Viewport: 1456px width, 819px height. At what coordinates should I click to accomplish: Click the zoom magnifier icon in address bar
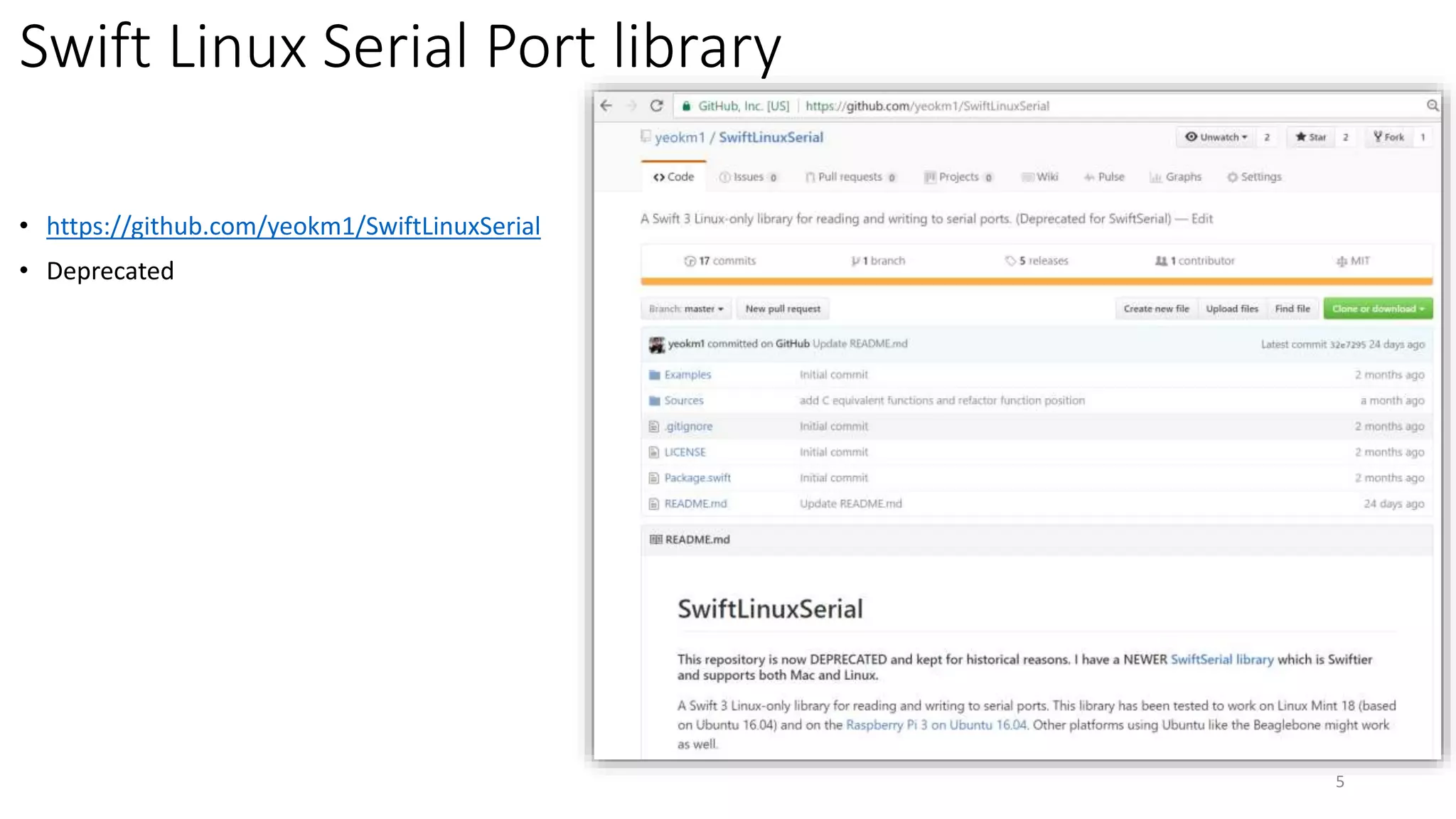tap(1433, 106)
